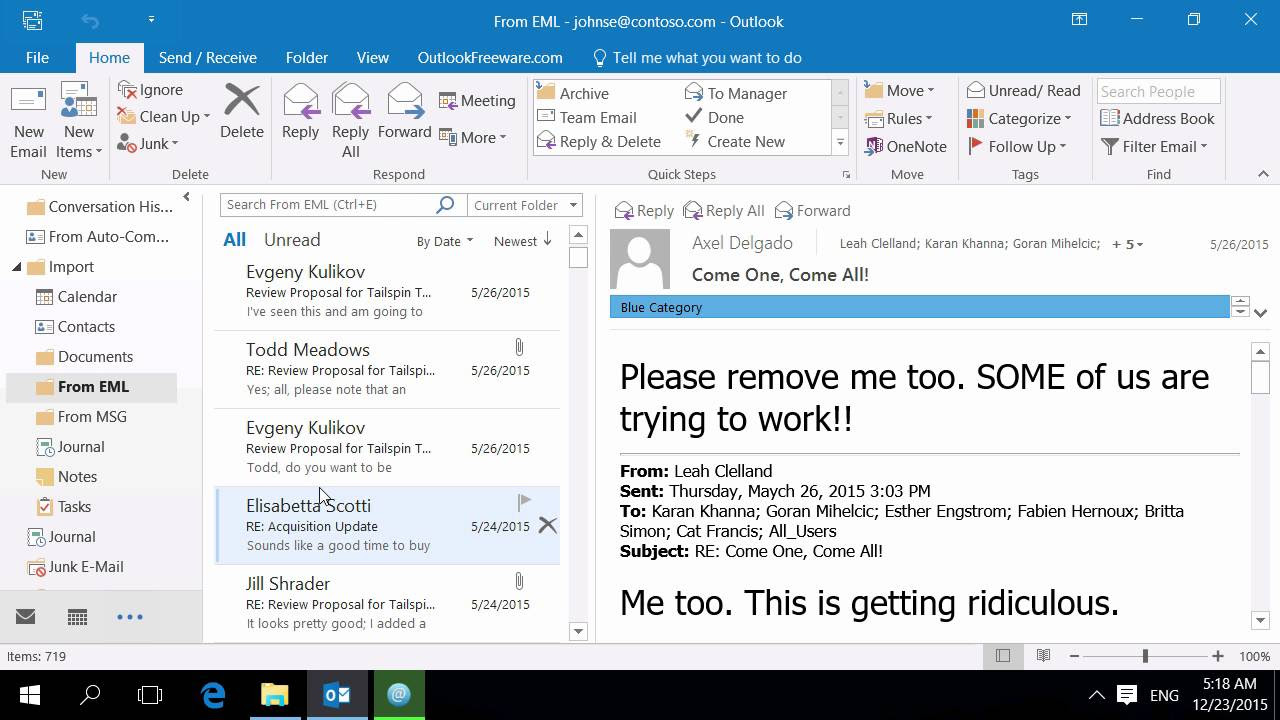This screenshot has width=1280, height=720.
Task: Open the File menu
Action: (37, 58)
